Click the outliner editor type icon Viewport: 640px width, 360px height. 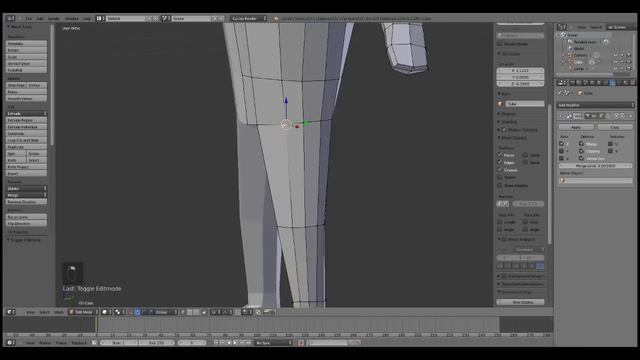tap(562, 27)
